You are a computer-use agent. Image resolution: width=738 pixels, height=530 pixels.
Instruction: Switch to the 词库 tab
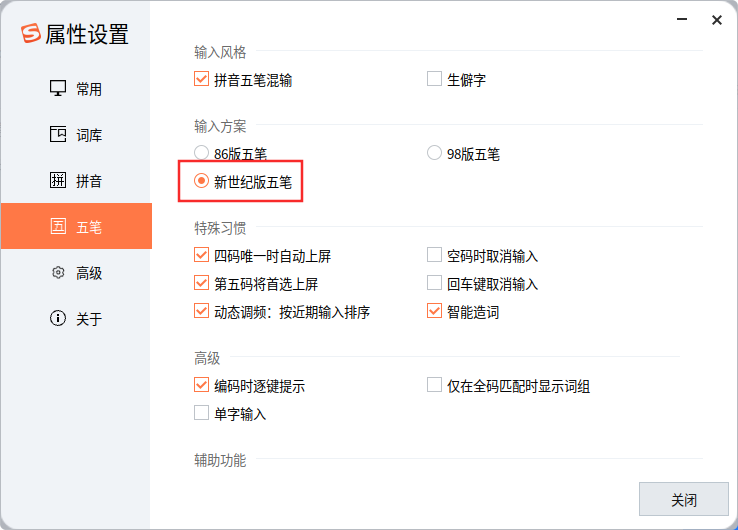pyautogui.click(x=88, y=135)
